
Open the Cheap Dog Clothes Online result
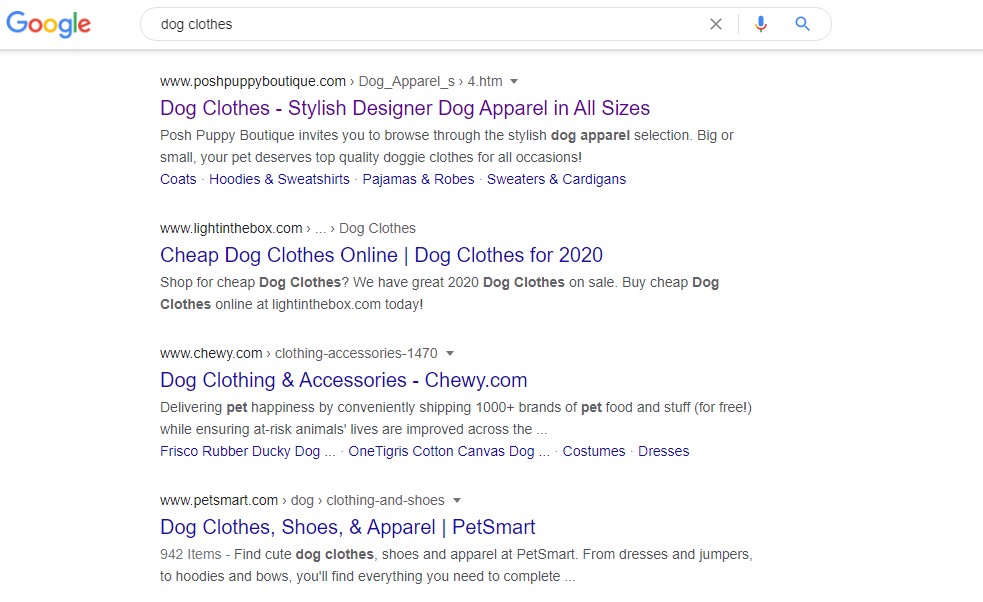pos(381,255)
